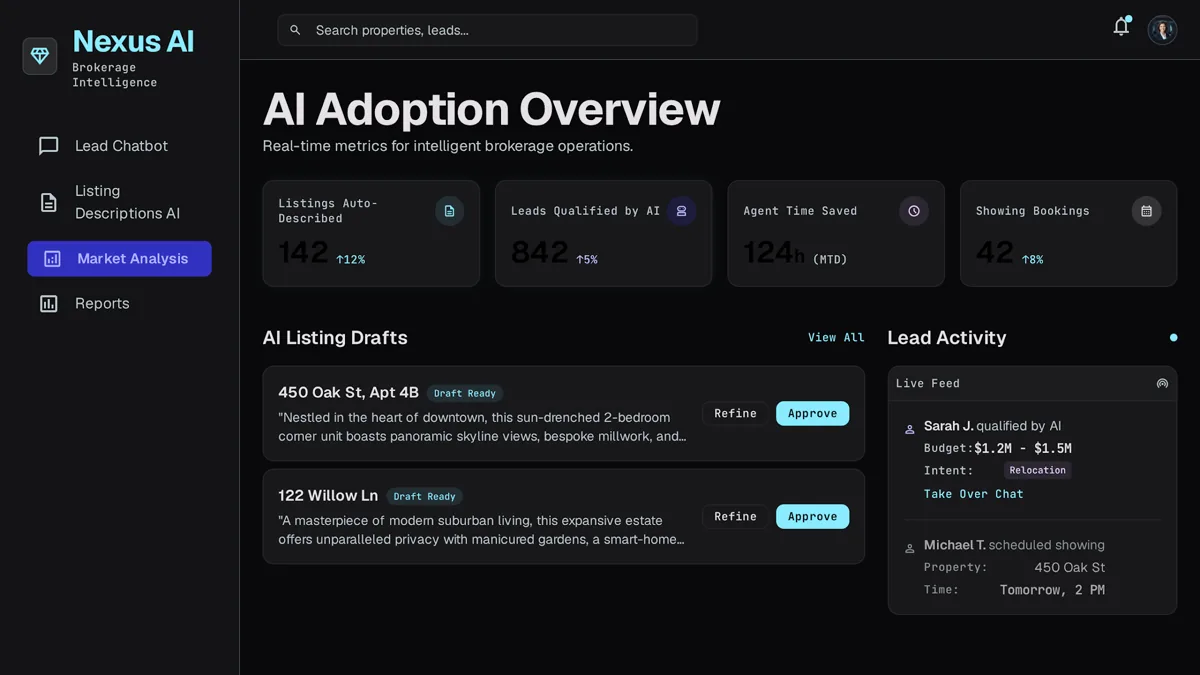Click into Search properties, leads field
1200x675 pixels.
[487, 30]
